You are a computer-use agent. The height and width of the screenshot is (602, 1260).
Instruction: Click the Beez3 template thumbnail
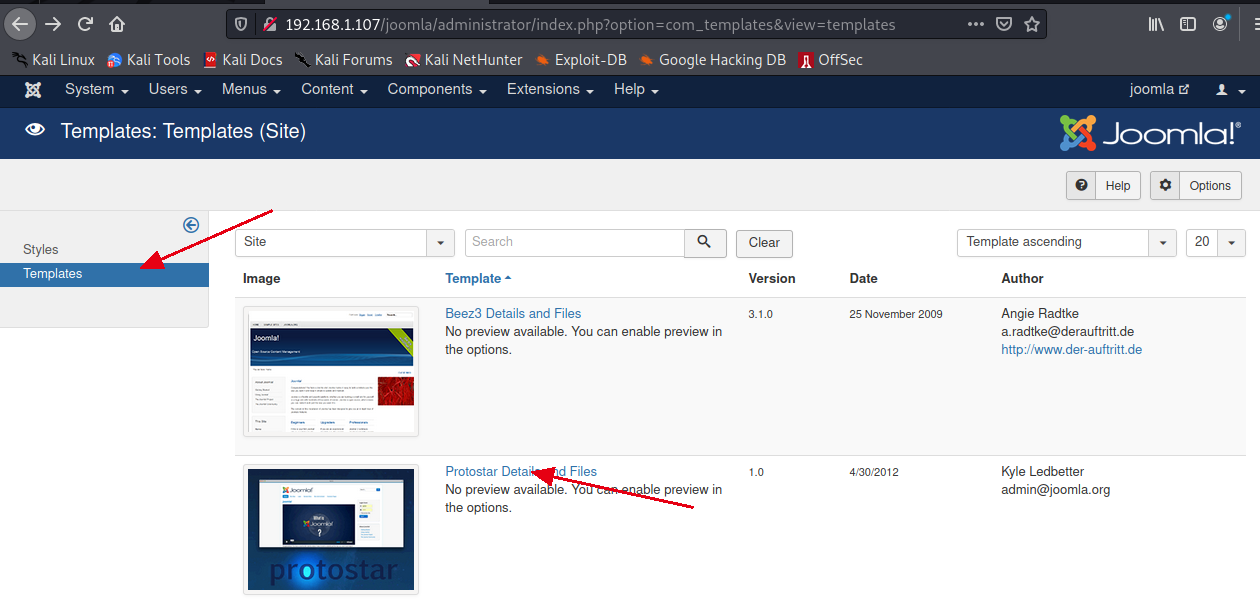331,371
